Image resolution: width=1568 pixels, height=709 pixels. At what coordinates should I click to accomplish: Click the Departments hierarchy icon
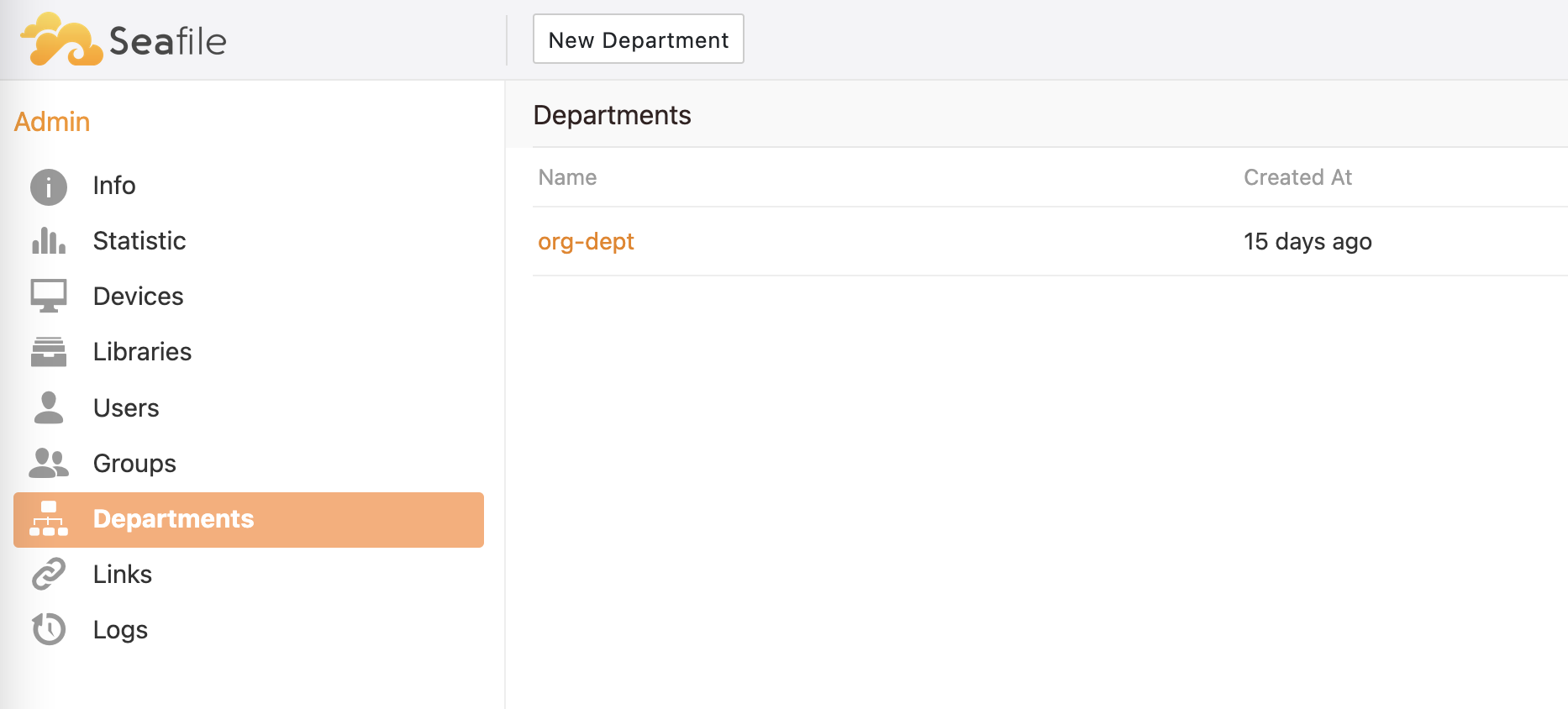click(49, 518)
